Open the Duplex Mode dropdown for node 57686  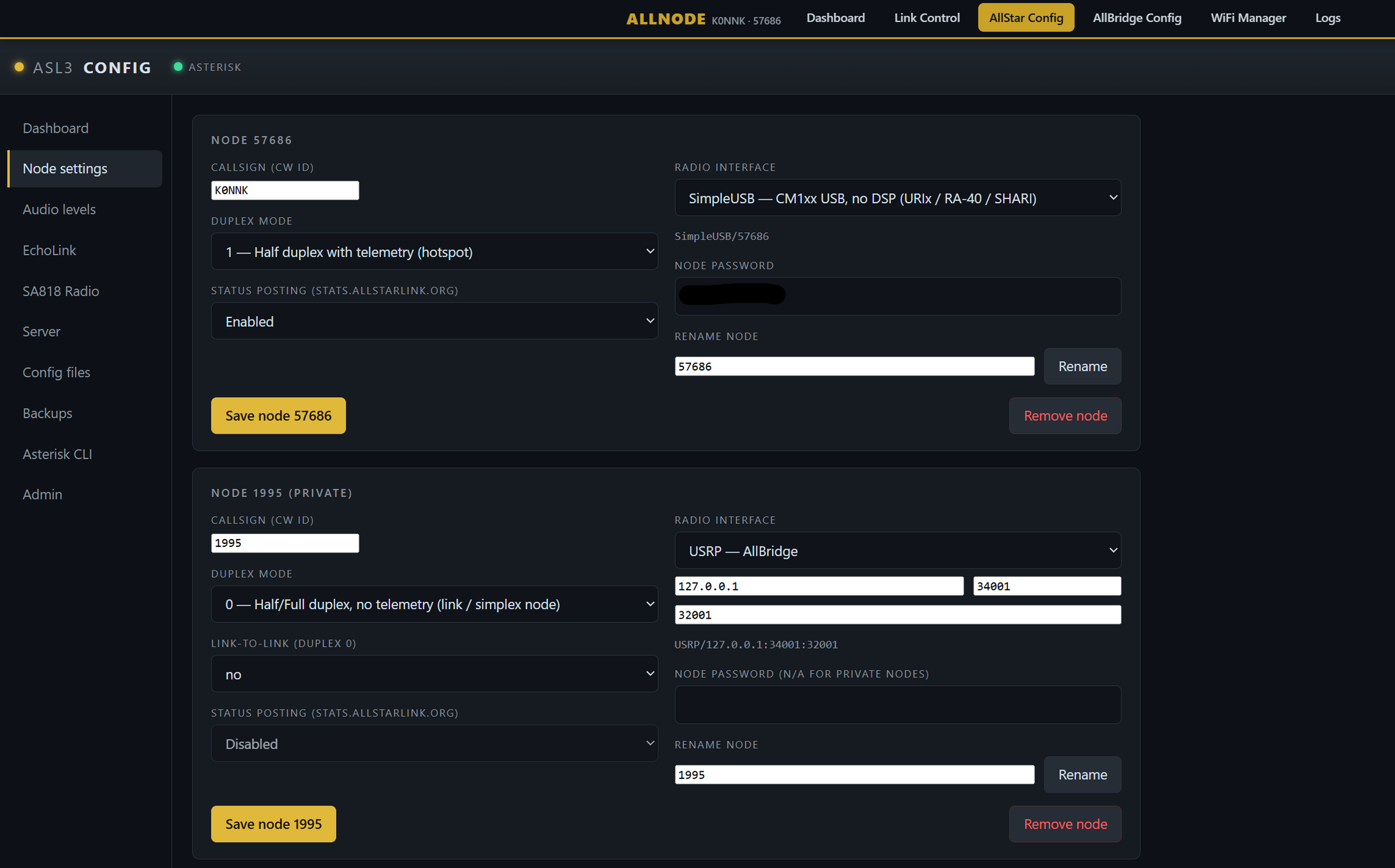pyautogui.click(x=434, y=252)
